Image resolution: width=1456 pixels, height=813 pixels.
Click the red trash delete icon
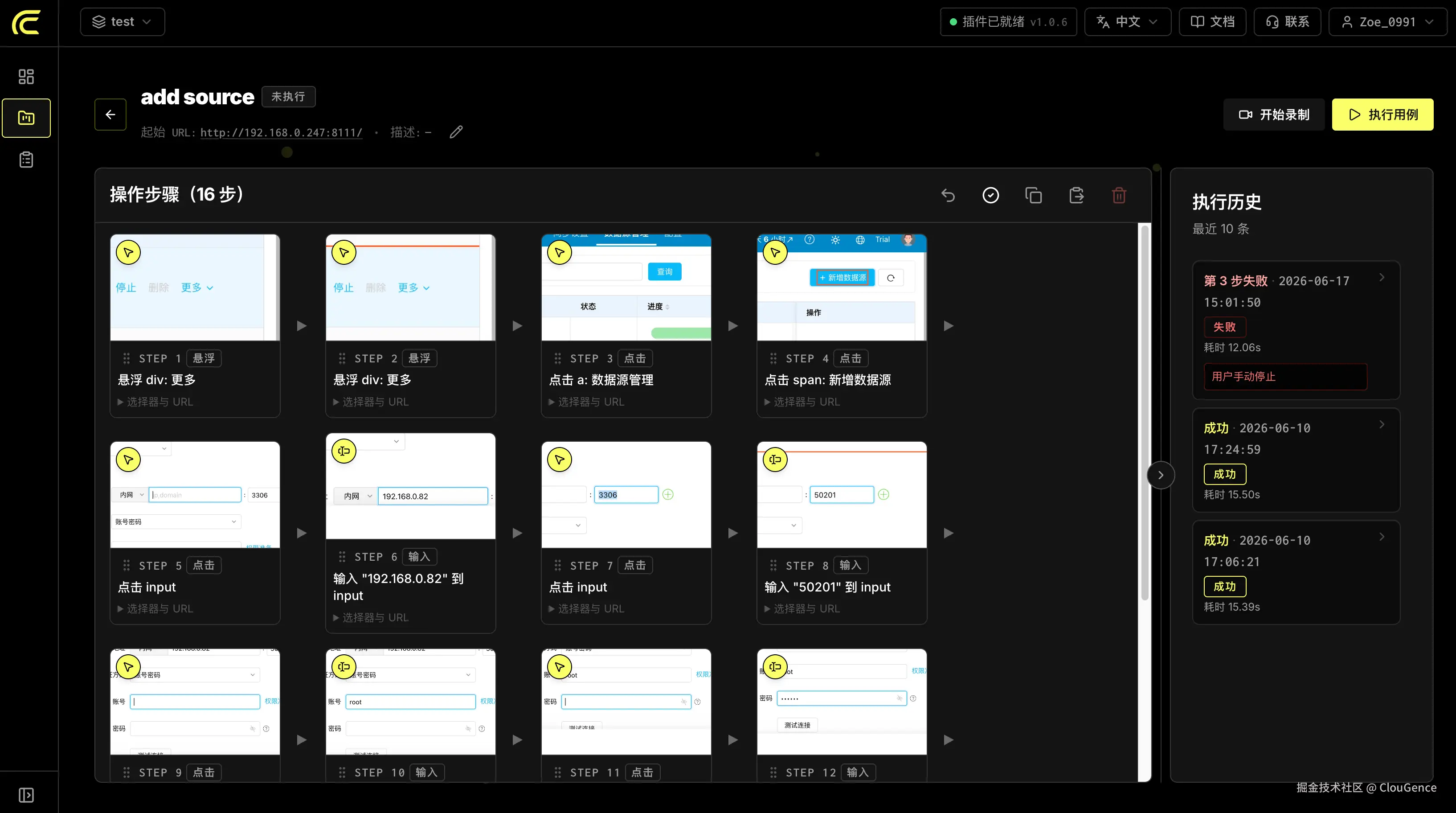(x=1119, y=195)
